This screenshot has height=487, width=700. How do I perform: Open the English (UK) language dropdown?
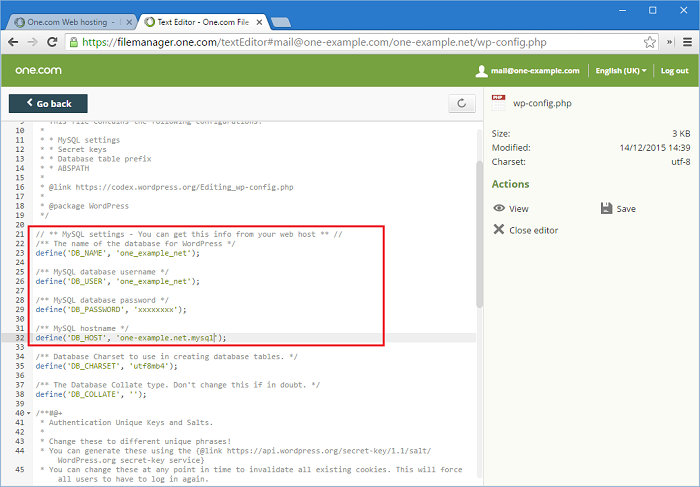tap(621, 71)
